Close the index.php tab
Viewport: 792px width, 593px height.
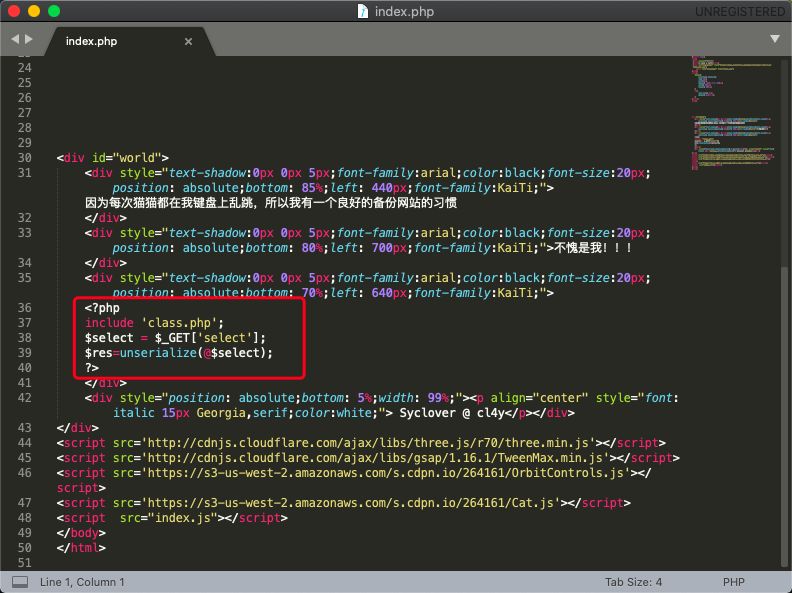tap(188, 41)
